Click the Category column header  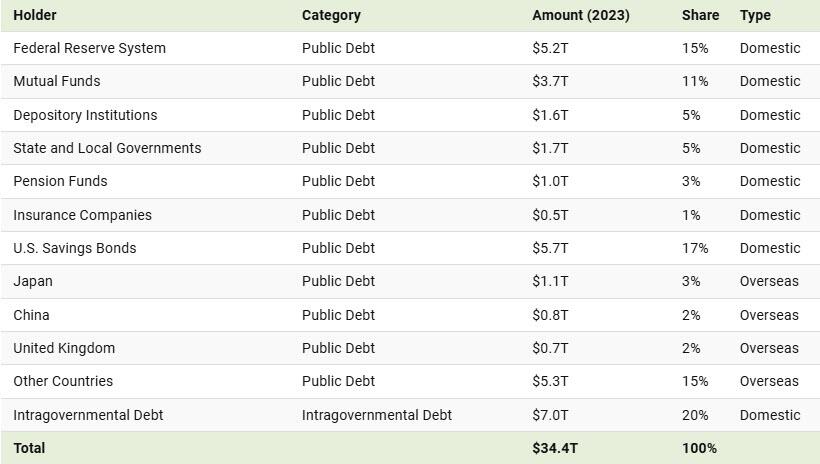tap(331, 15)
